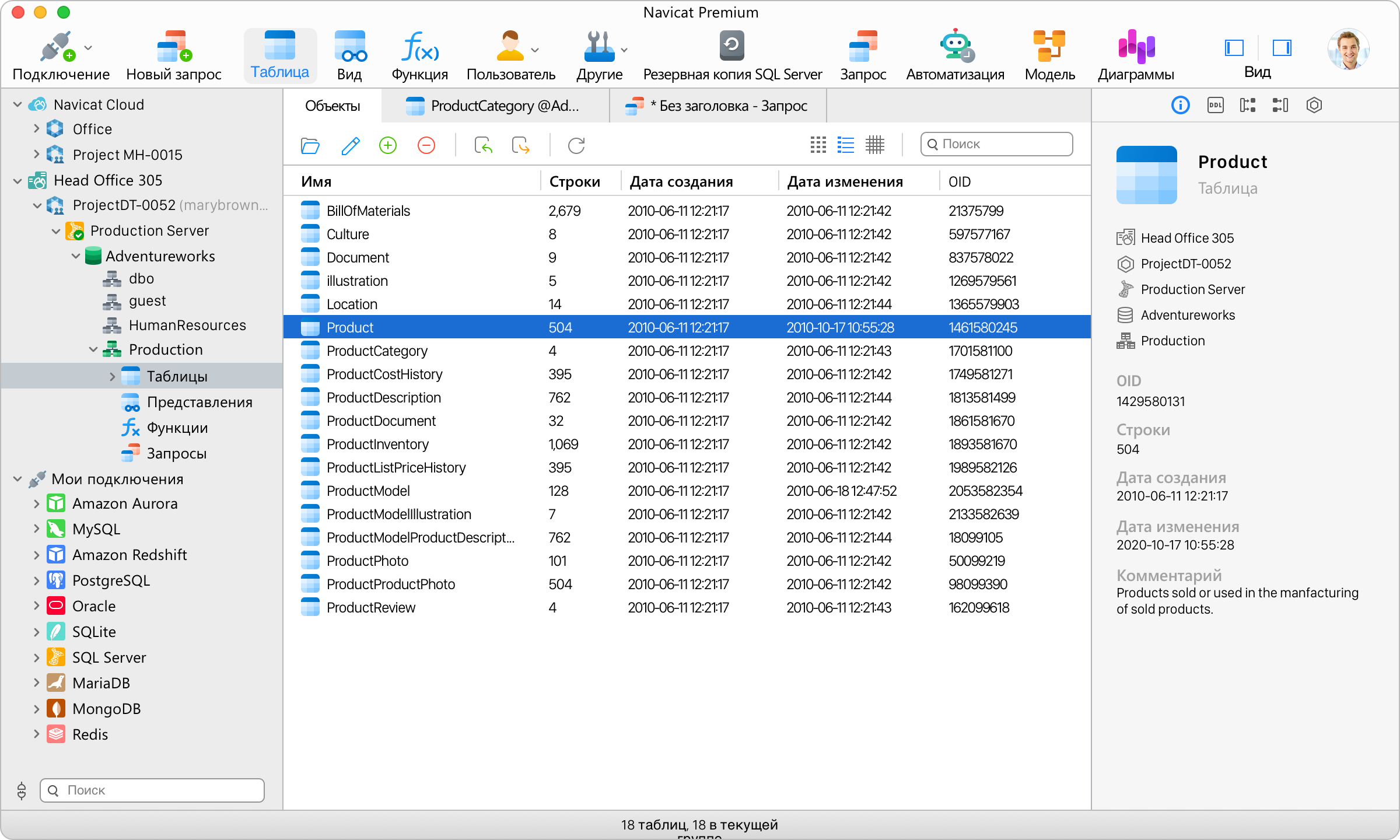Click the design table pencil icon

(351, 145)
